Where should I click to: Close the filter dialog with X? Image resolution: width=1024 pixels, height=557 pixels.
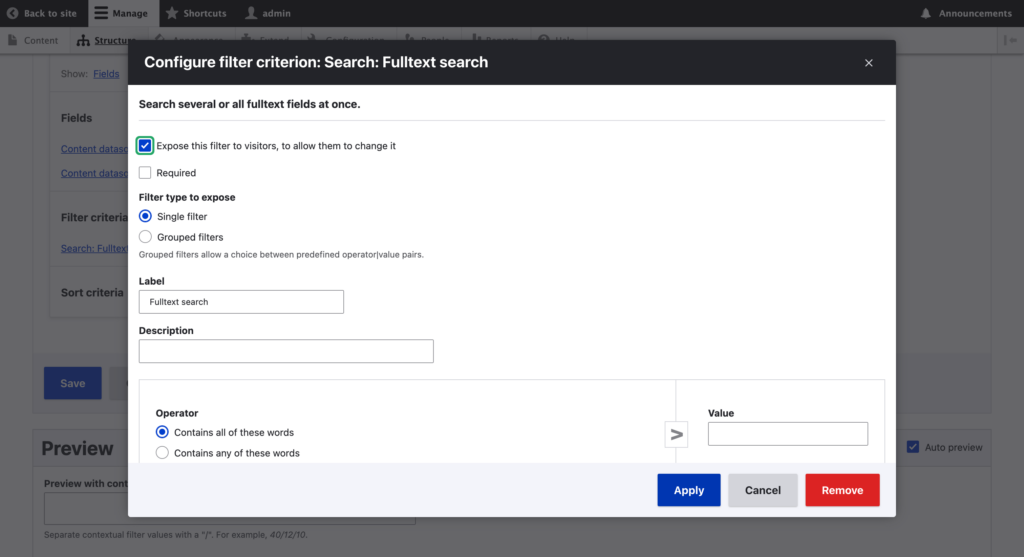[868, 63]
